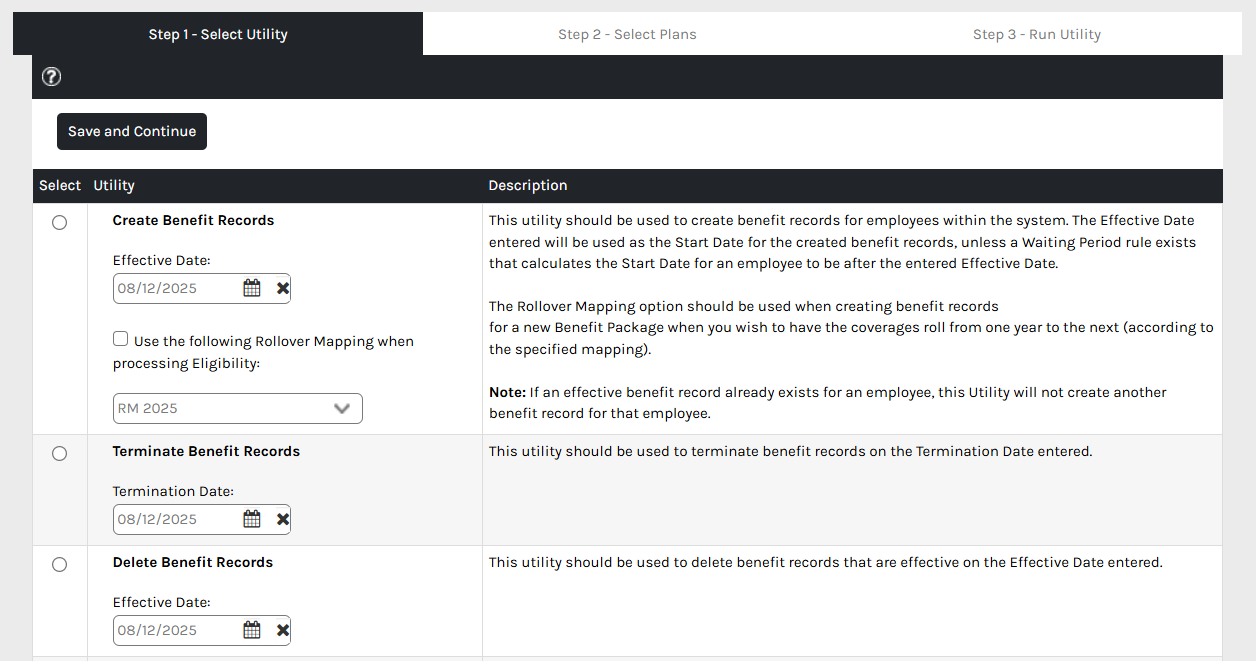Go to Step 3 - Run Utility tab
Screen dimensions: 1256x661
1037,34
